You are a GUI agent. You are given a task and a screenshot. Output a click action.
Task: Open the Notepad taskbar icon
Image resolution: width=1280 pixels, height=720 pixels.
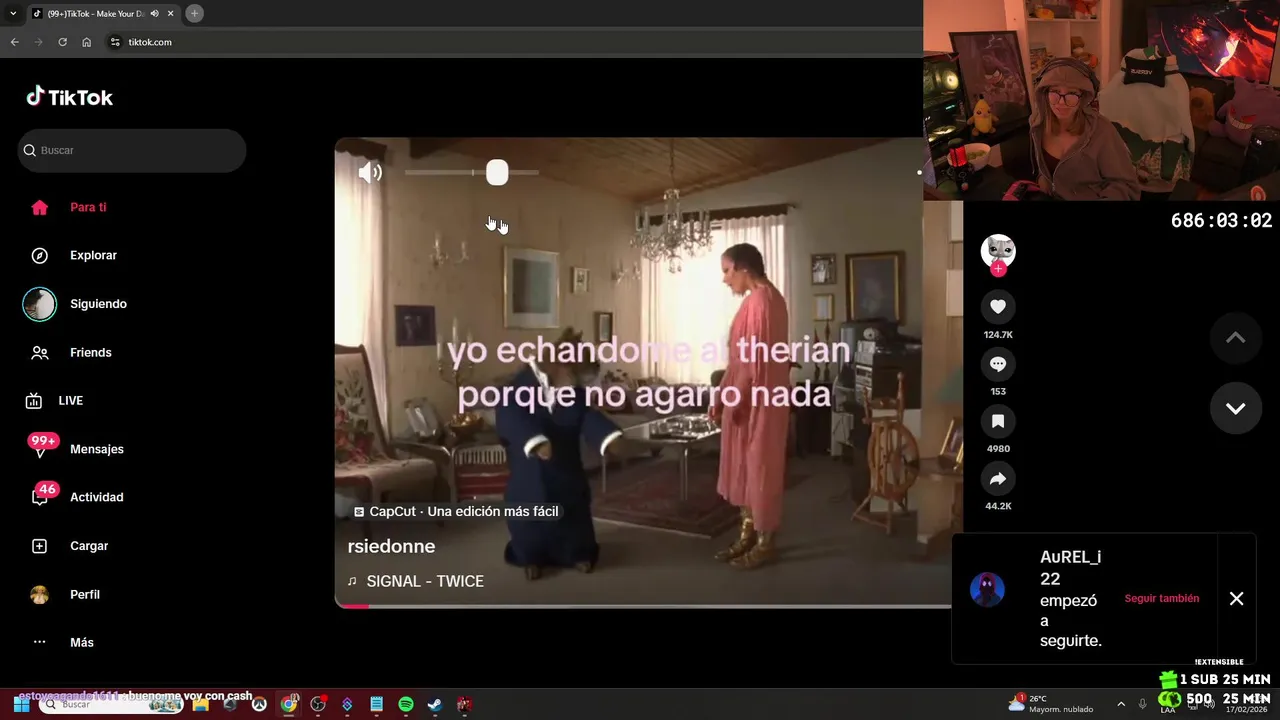(x=376, y=704)
